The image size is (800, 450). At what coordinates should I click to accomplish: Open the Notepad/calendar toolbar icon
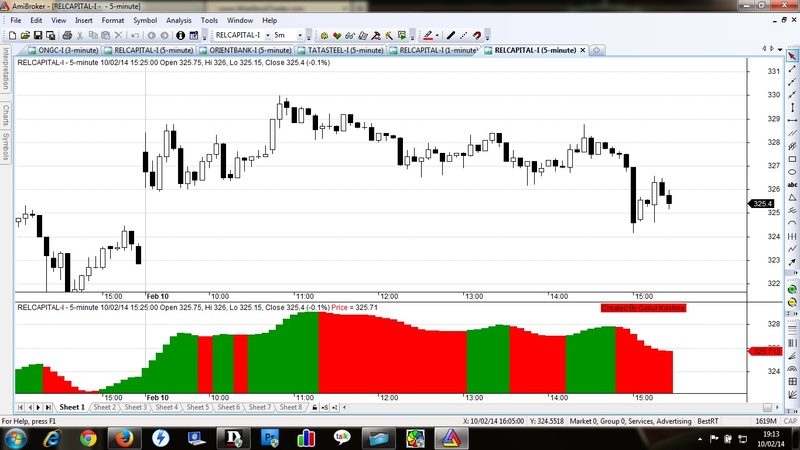(x=193, y=35)
